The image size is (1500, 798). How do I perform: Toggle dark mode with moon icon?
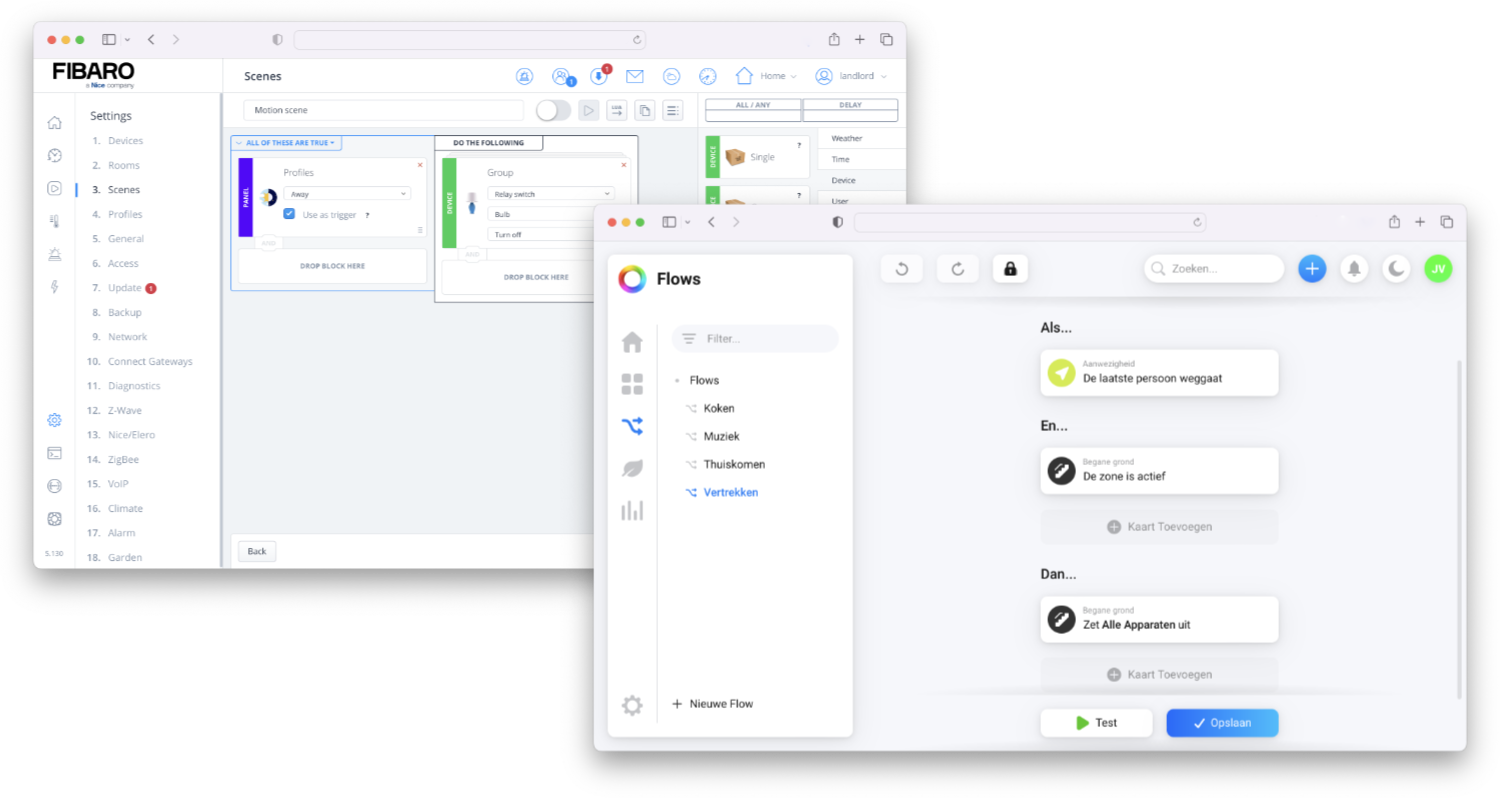click(x=1396, y=268)
